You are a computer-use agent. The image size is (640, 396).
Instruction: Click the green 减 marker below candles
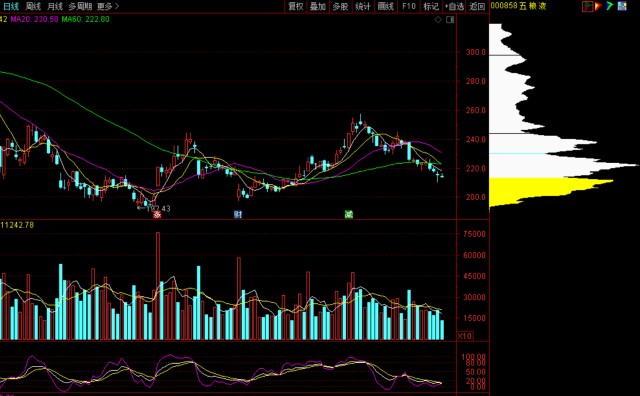(x=349, y=214)
